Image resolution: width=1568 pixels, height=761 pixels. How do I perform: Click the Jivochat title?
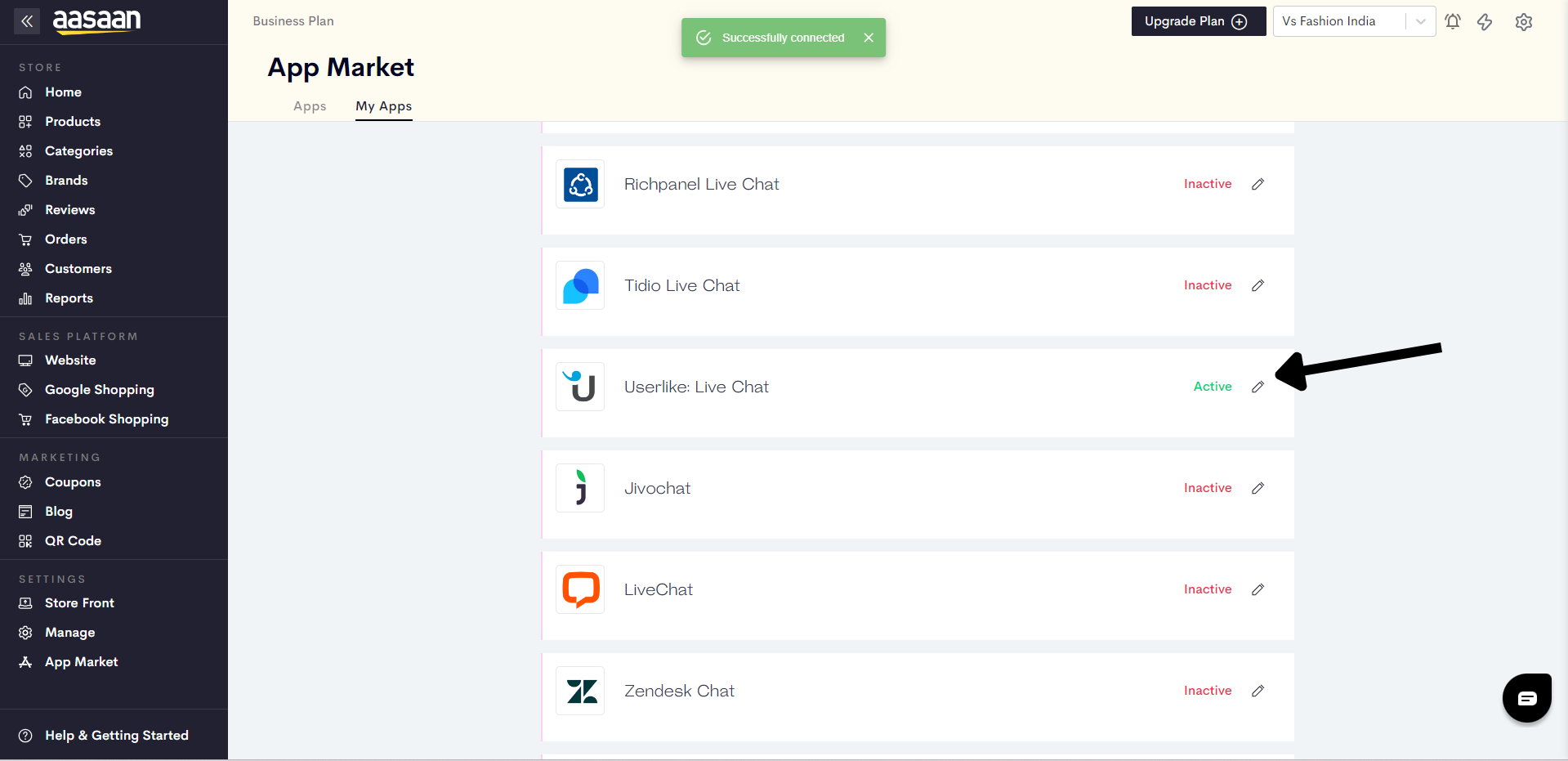[x=657, y=488]
